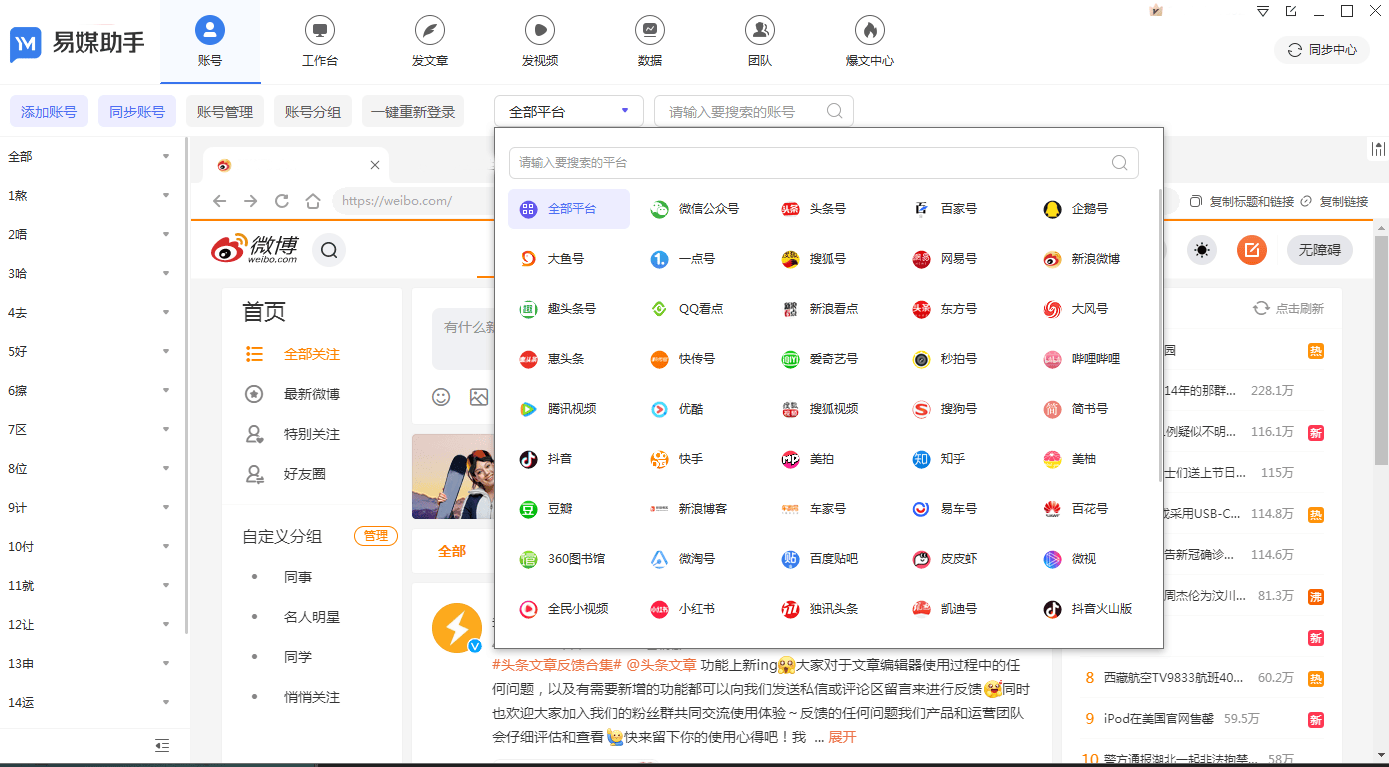
Task: Toggle the 无障碍 accessibility mode
Action: coord(1319,251)
